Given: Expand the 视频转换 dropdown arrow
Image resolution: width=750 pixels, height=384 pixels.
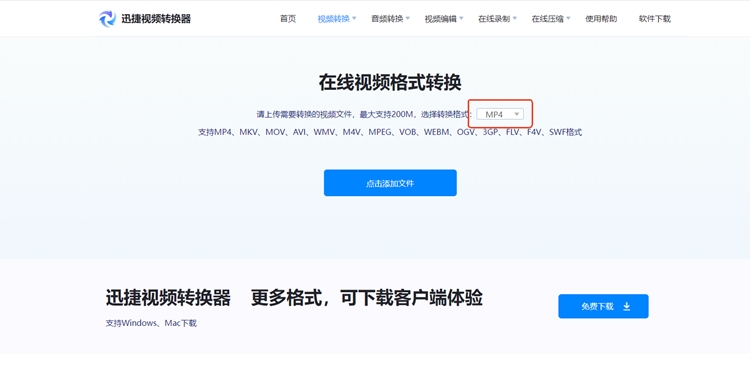Looking at the screenshot, I should [x=354, y=19].
